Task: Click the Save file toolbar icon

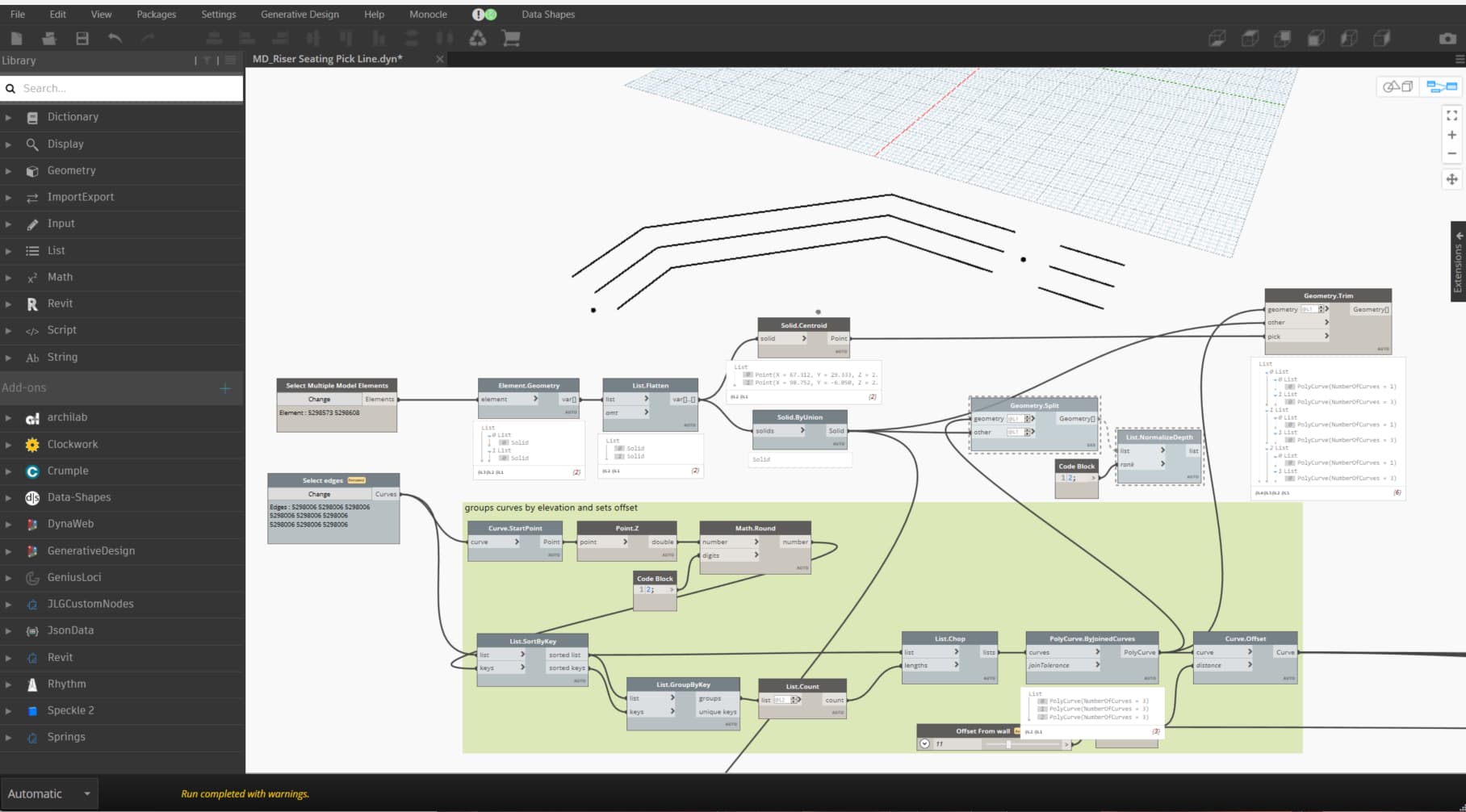Action: [x=82, y=38]
